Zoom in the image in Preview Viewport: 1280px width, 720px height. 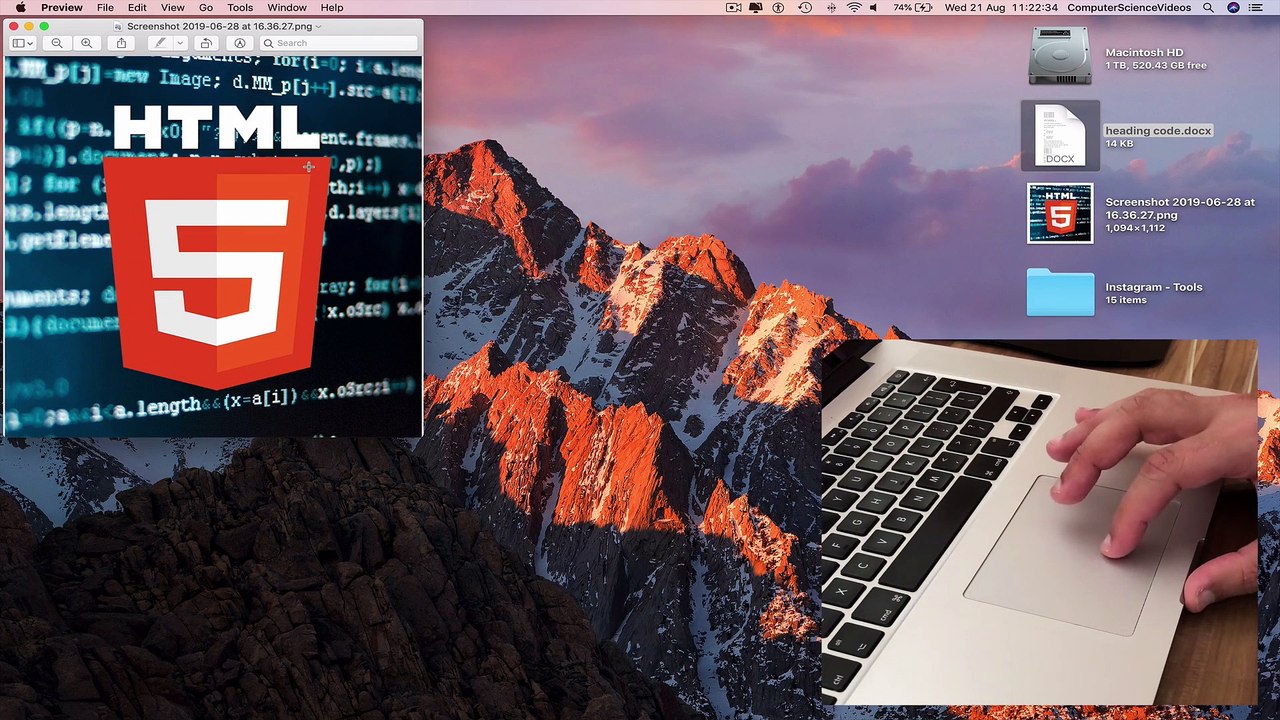pyautogui.click(x=86, y=43)
